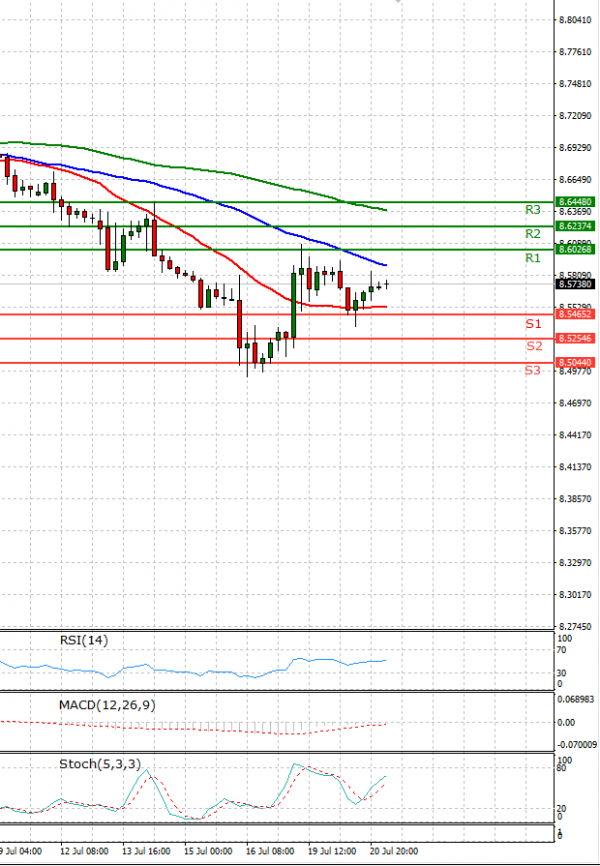Click the 16 Jul 08:00 time label
600x866 pixels.
click(x=269, y=851)
